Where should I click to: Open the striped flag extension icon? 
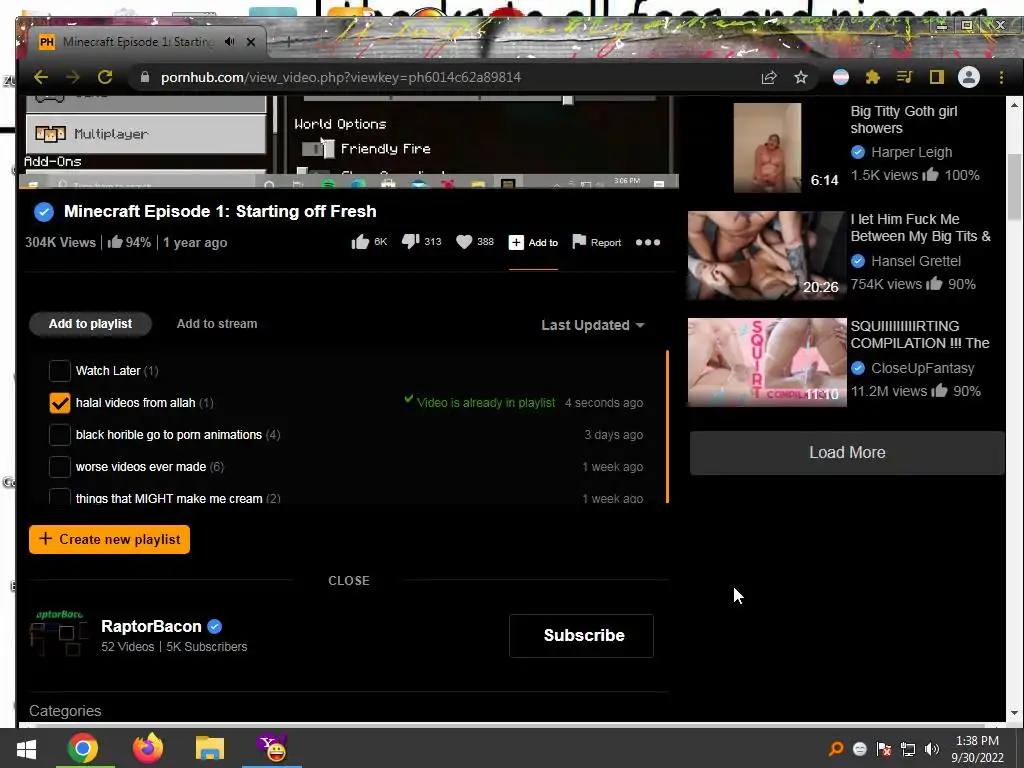pos(840,77)
